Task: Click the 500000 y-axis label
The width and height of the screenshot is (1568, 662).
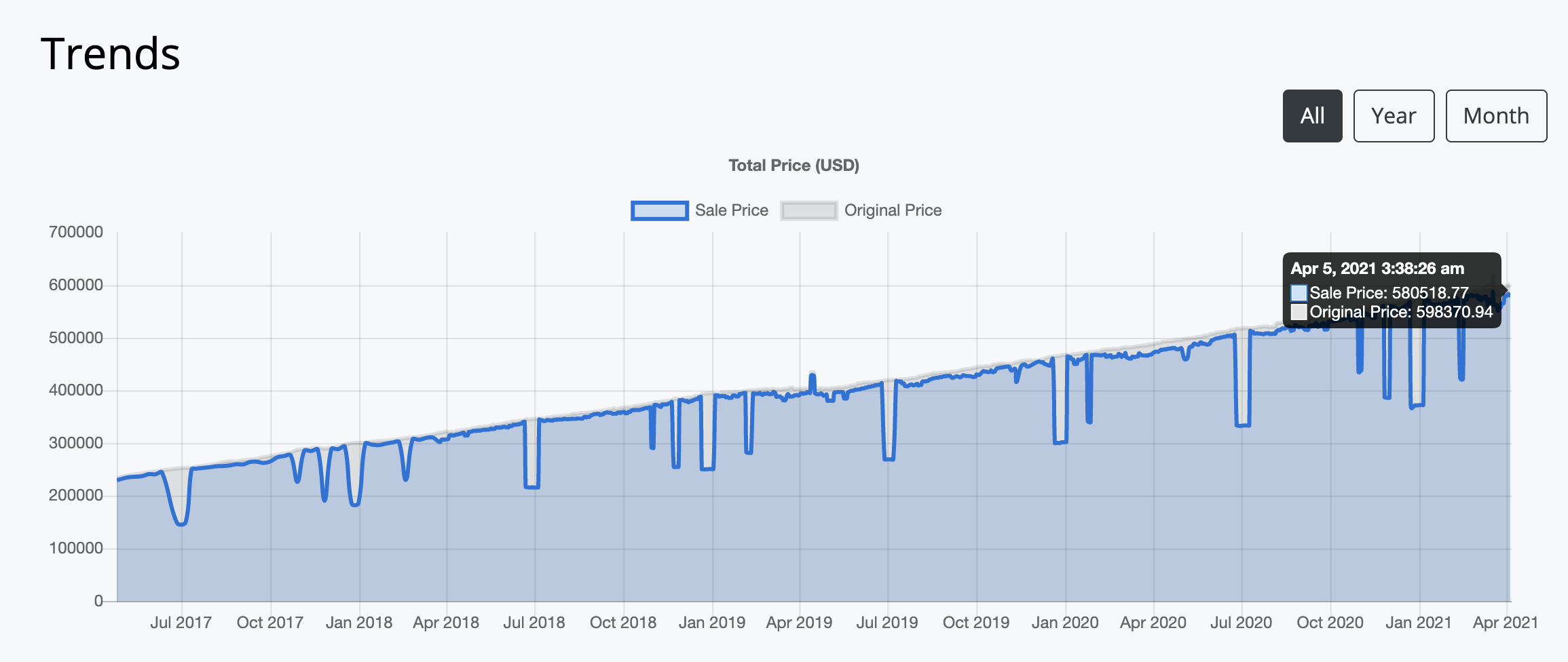Action: (x=76, y=338)
